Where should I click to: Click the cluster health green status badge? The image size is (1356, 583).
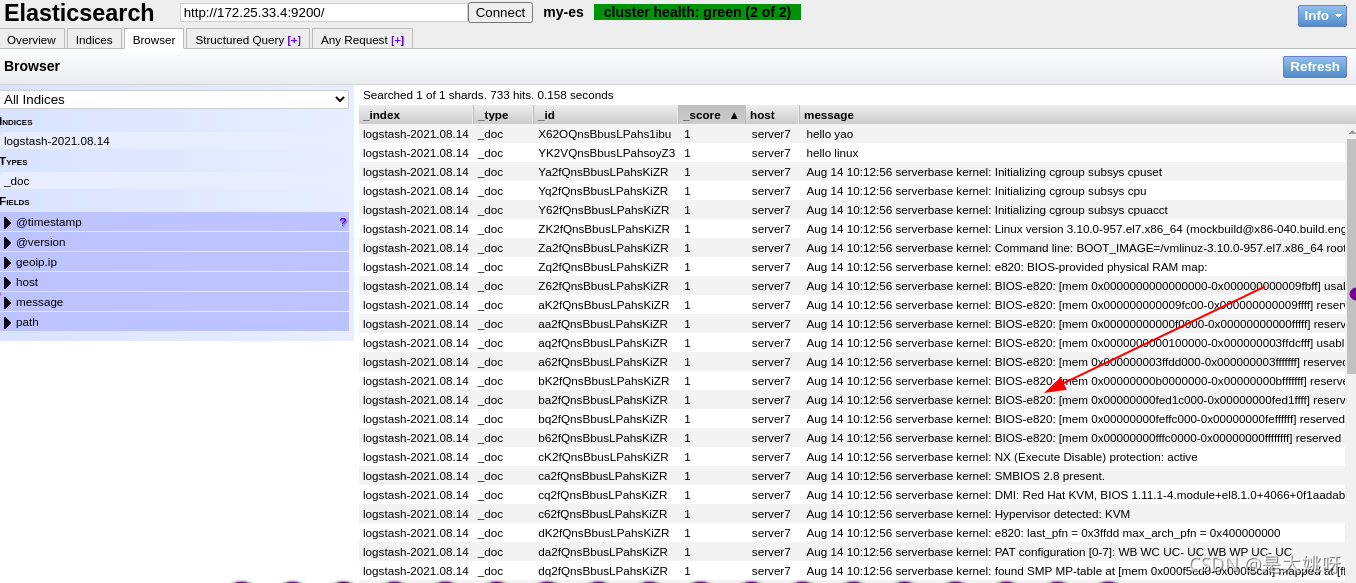697,12
